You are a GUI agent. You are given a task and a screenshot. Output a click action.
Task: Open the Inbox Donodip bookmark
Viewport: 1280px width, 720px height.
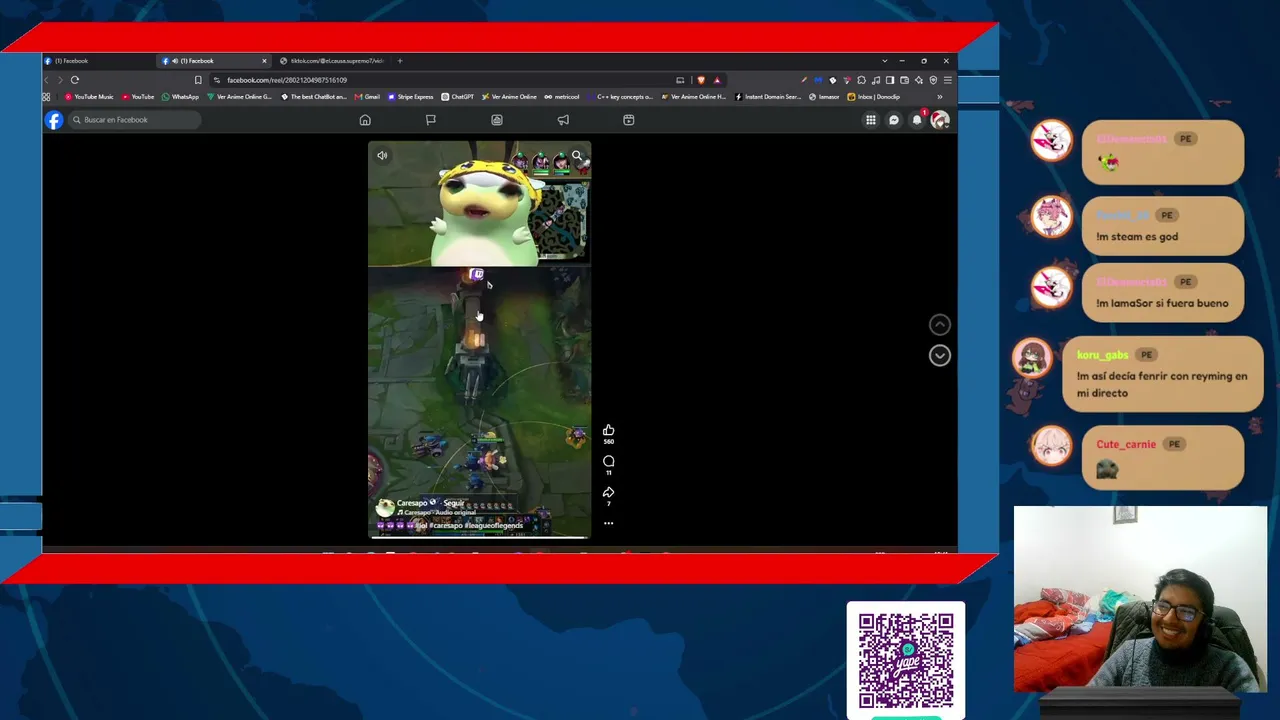coord(874,97)
